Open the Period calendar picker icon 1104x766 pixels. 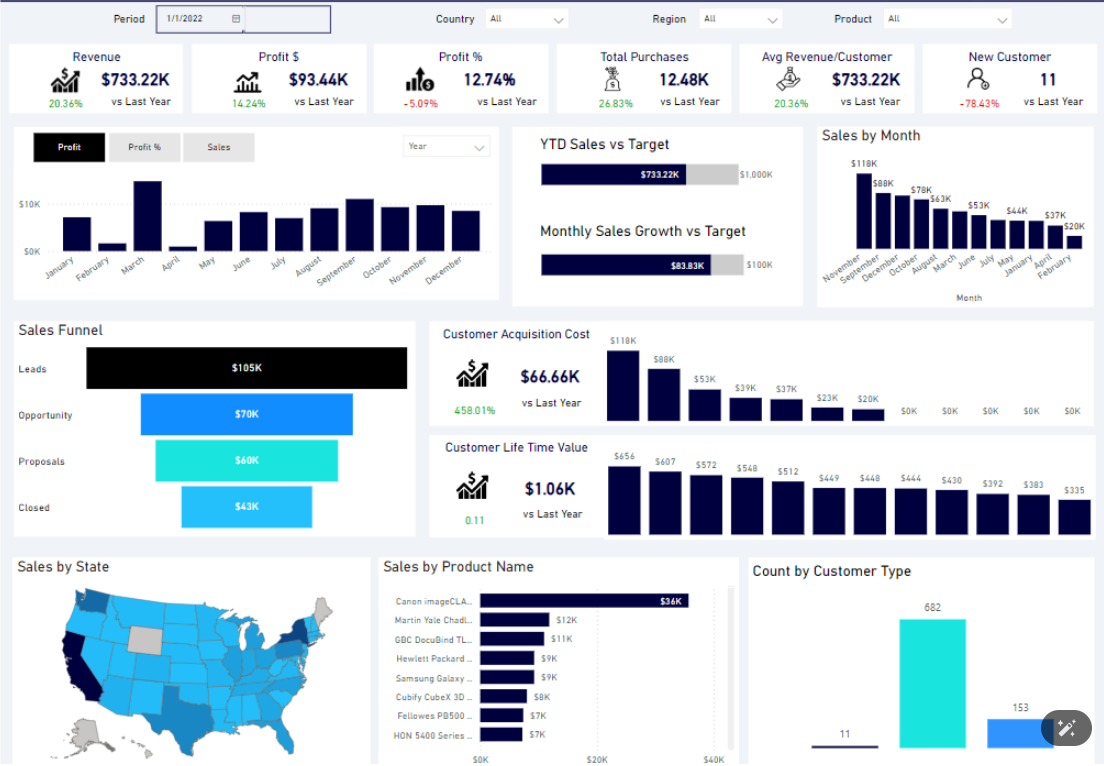point(236,19)
